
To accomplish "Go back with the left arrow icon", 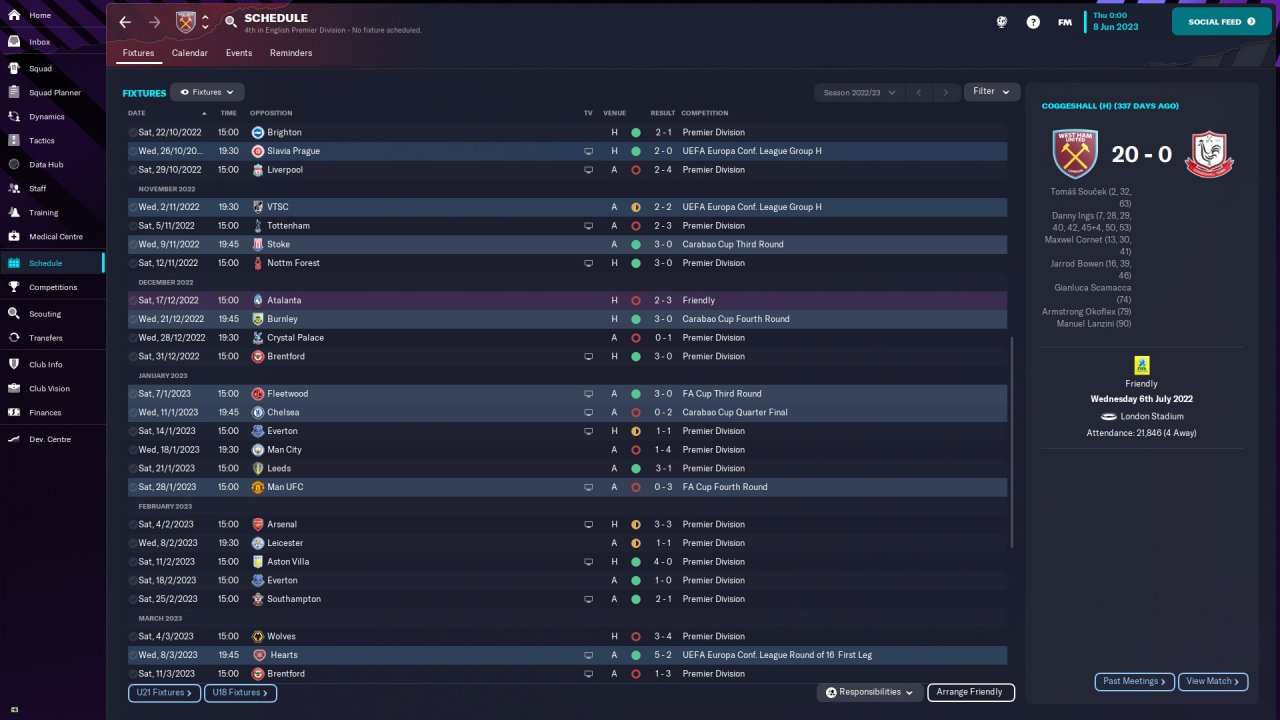I will click(x=125, y=22).
